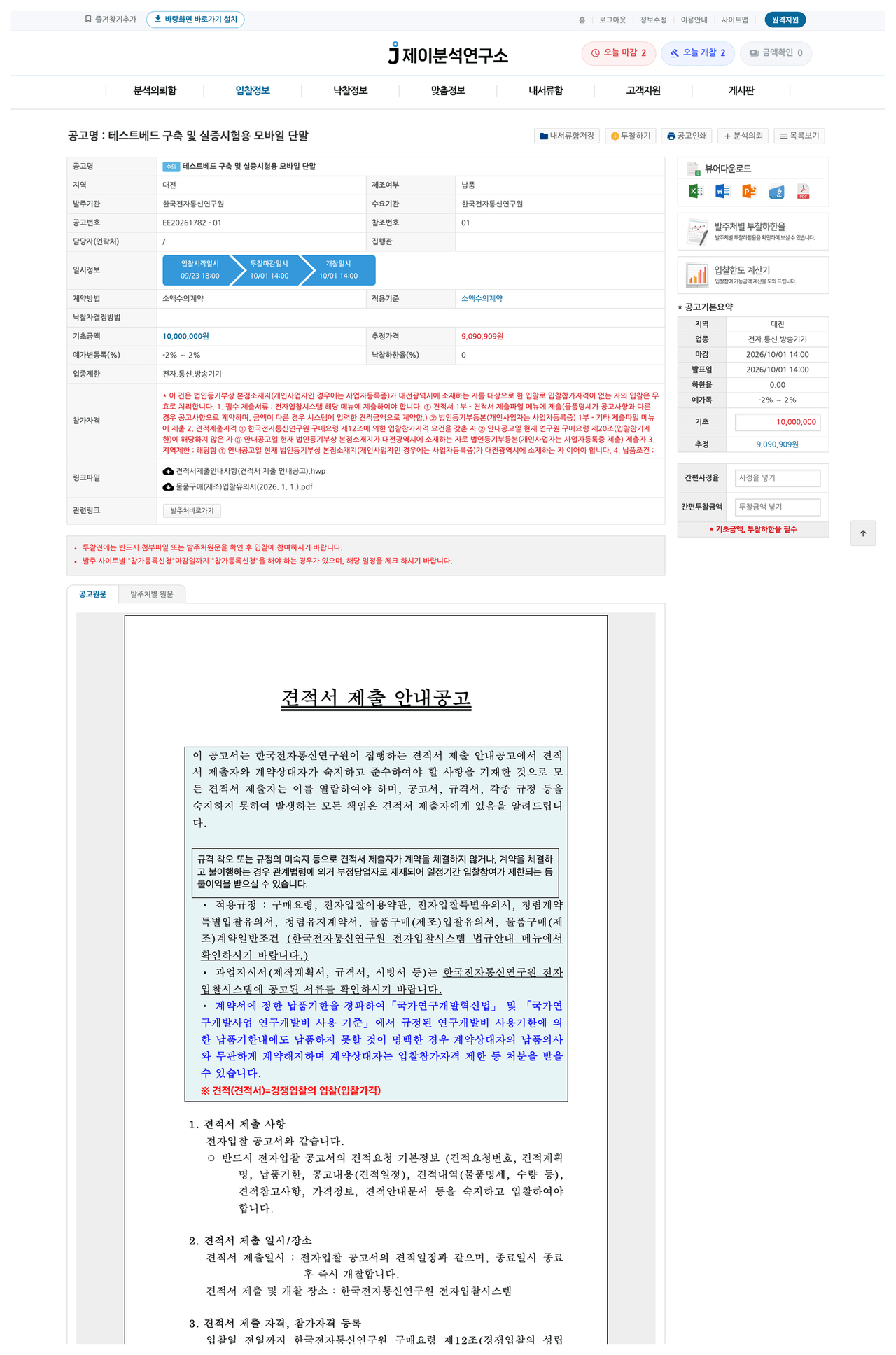Click 투찰하기 button

pyautogui.click(x=631, y=136)
